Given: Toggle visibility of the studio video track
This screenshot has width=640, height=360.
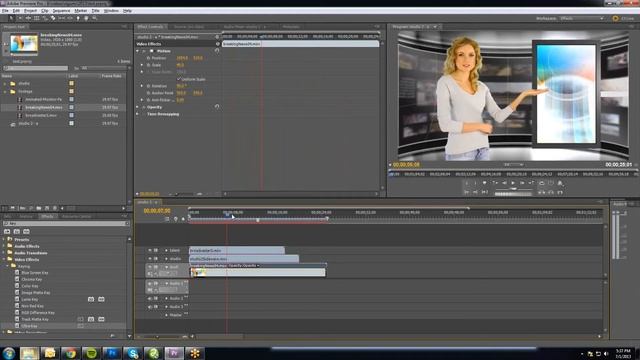Looking at the screenshot, I should click(150, 259).
